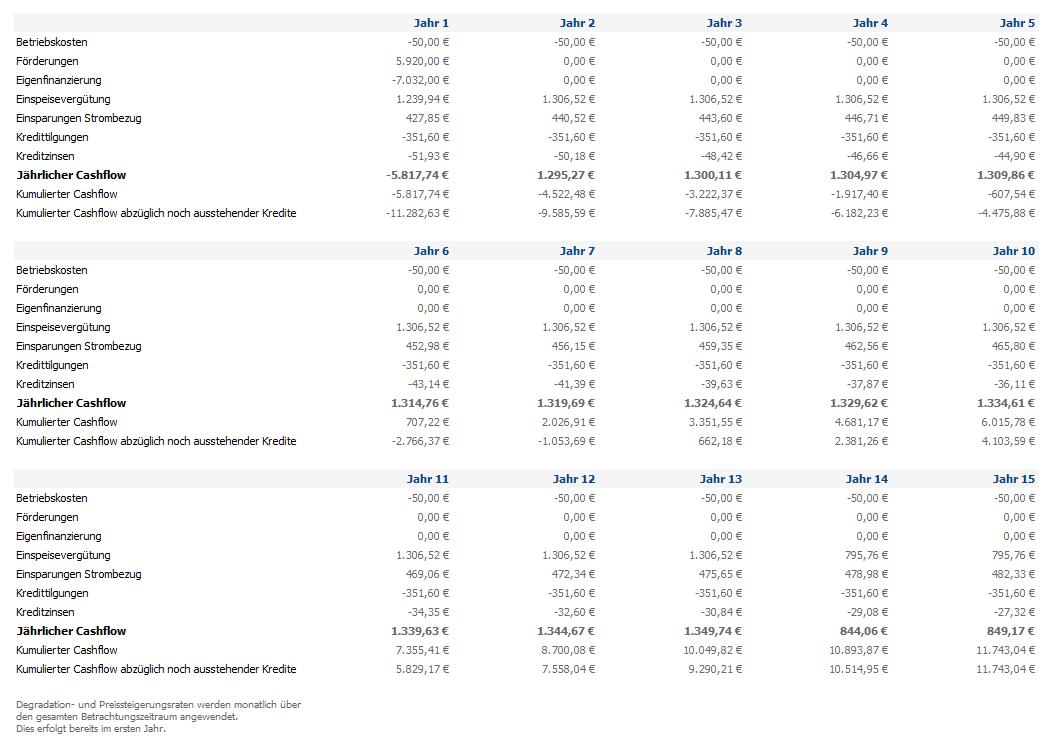Click the value 7.558,04 €
Screen dimensions: 1052x750
[568, 669]
